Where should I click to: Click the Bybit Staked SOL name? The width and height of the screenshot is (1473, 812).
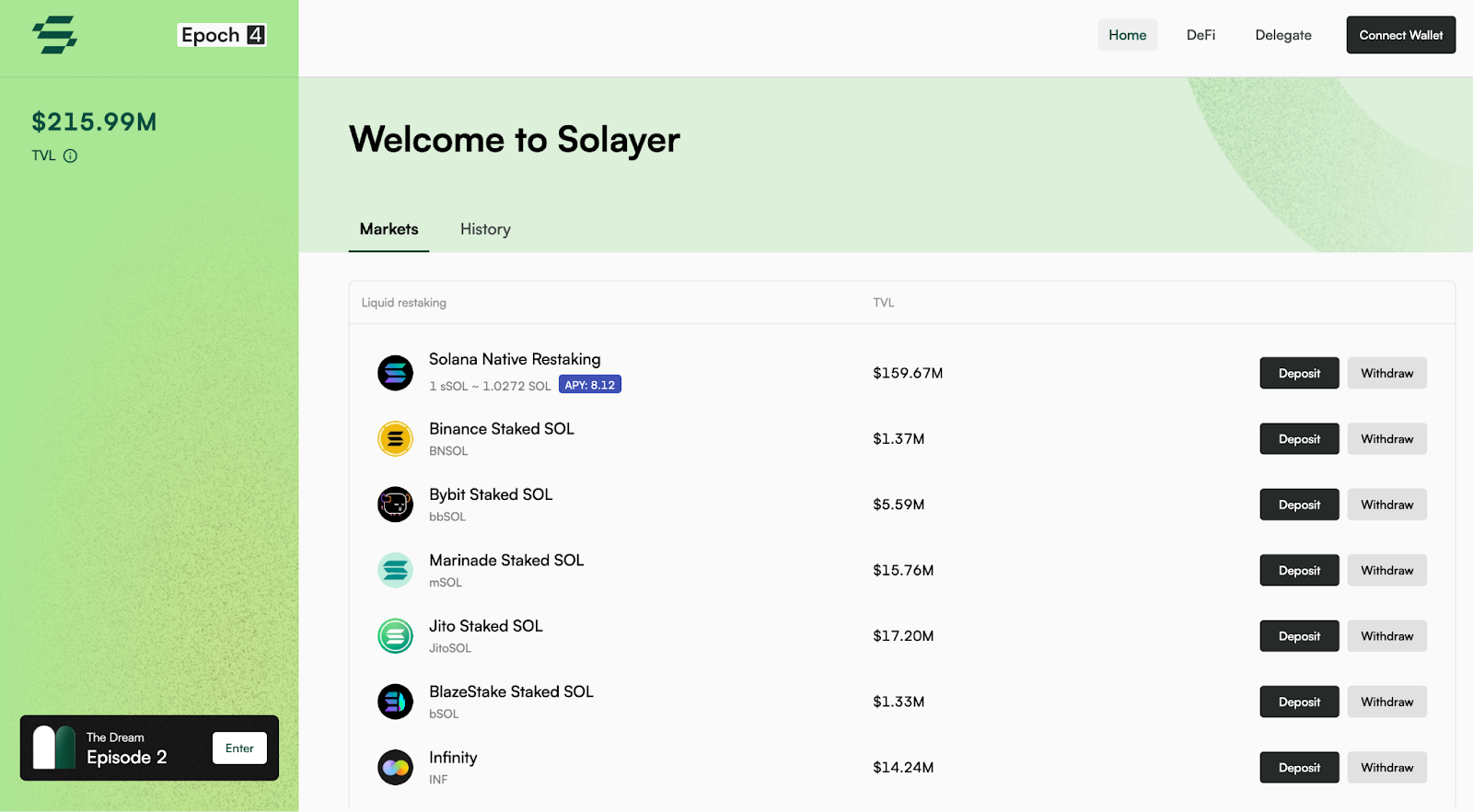click(491, 494)
